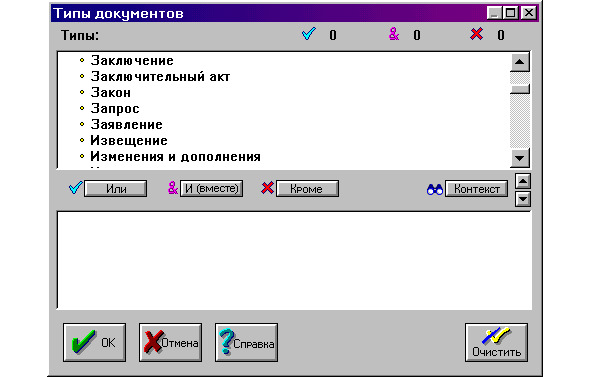Click count 0 next to magenta ampersand
The width and height of the screenshot is (591, 377).
(416, 35)
